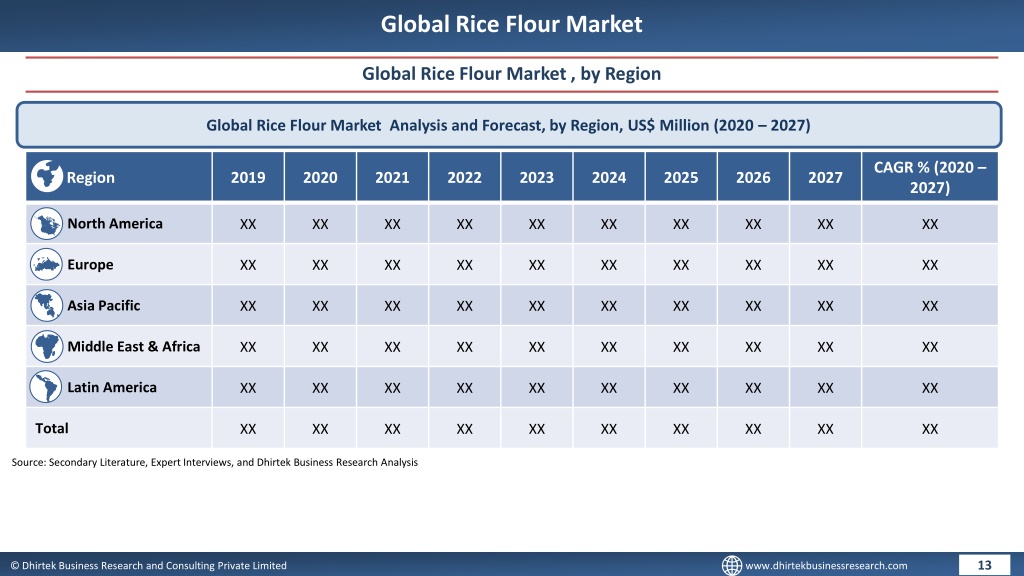Image resolution: width=1024 pixels, height=576 pixels.
Task: Click the Middle East & Africa globe icon
Action: (x=46, y=346)
